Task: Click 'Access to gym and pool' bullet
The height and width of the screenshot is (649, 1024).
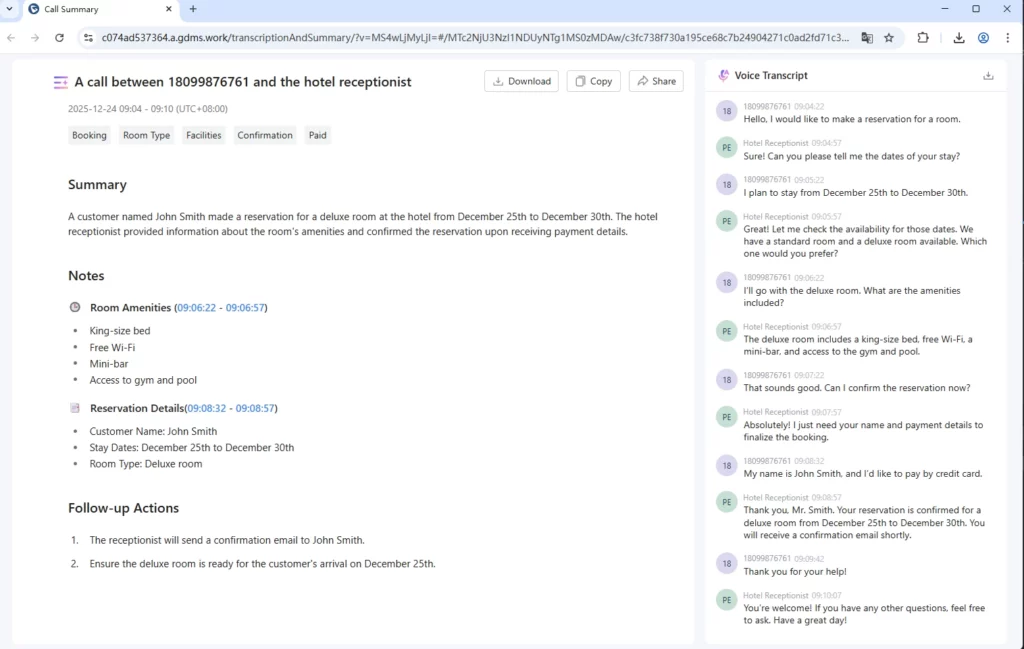Action: 143,380
